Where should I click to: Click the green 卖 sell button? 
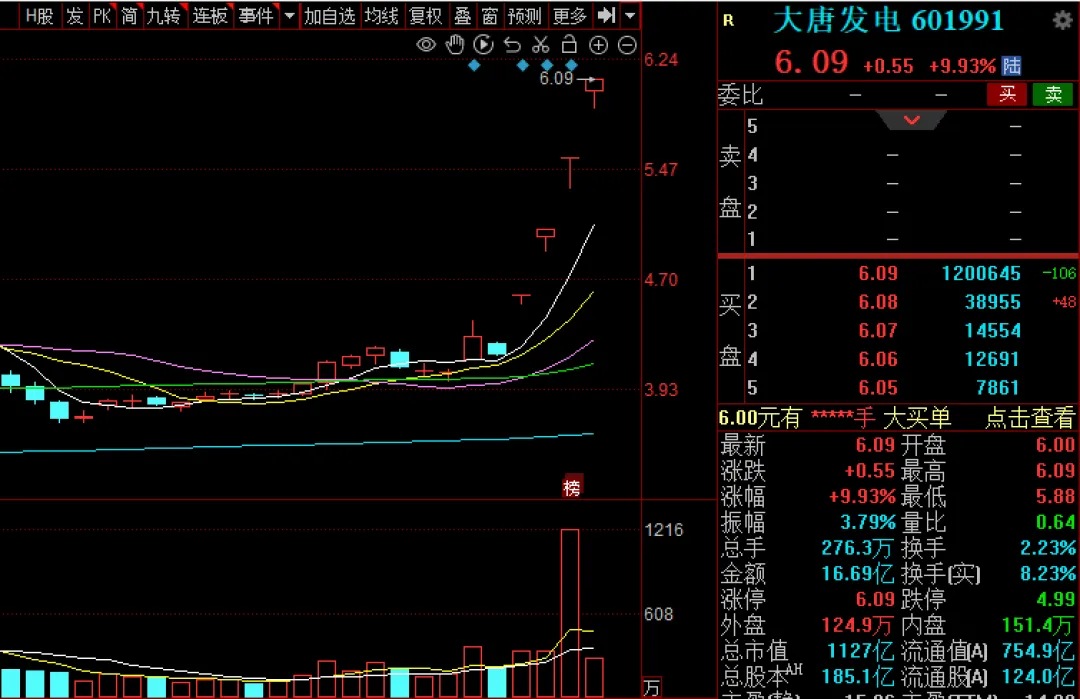pos(1053,94)
